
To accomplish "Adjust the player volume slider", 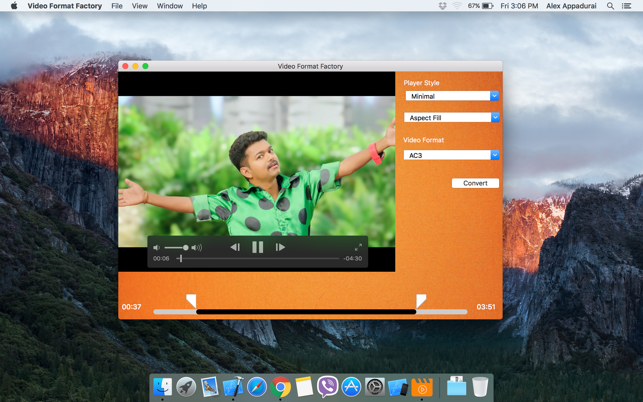I will coord(176,247).
